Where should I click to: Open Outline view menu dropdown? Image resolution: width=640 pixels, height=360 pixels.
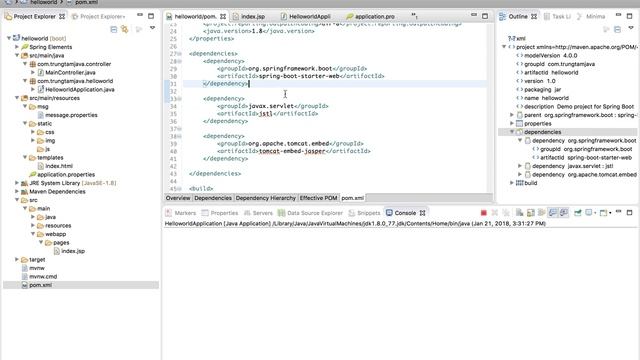point(631,28)
